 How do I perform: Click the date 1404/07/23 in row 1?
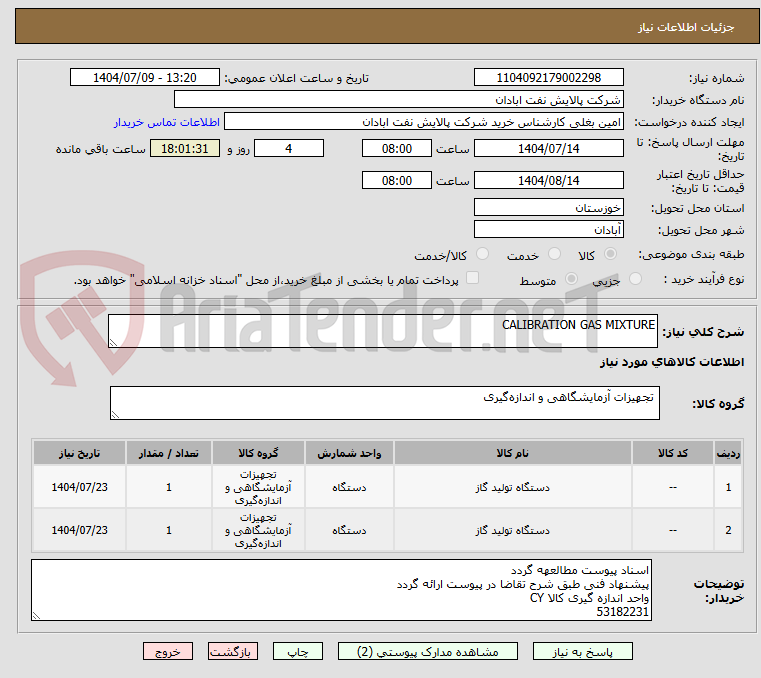tap(79, 487)
